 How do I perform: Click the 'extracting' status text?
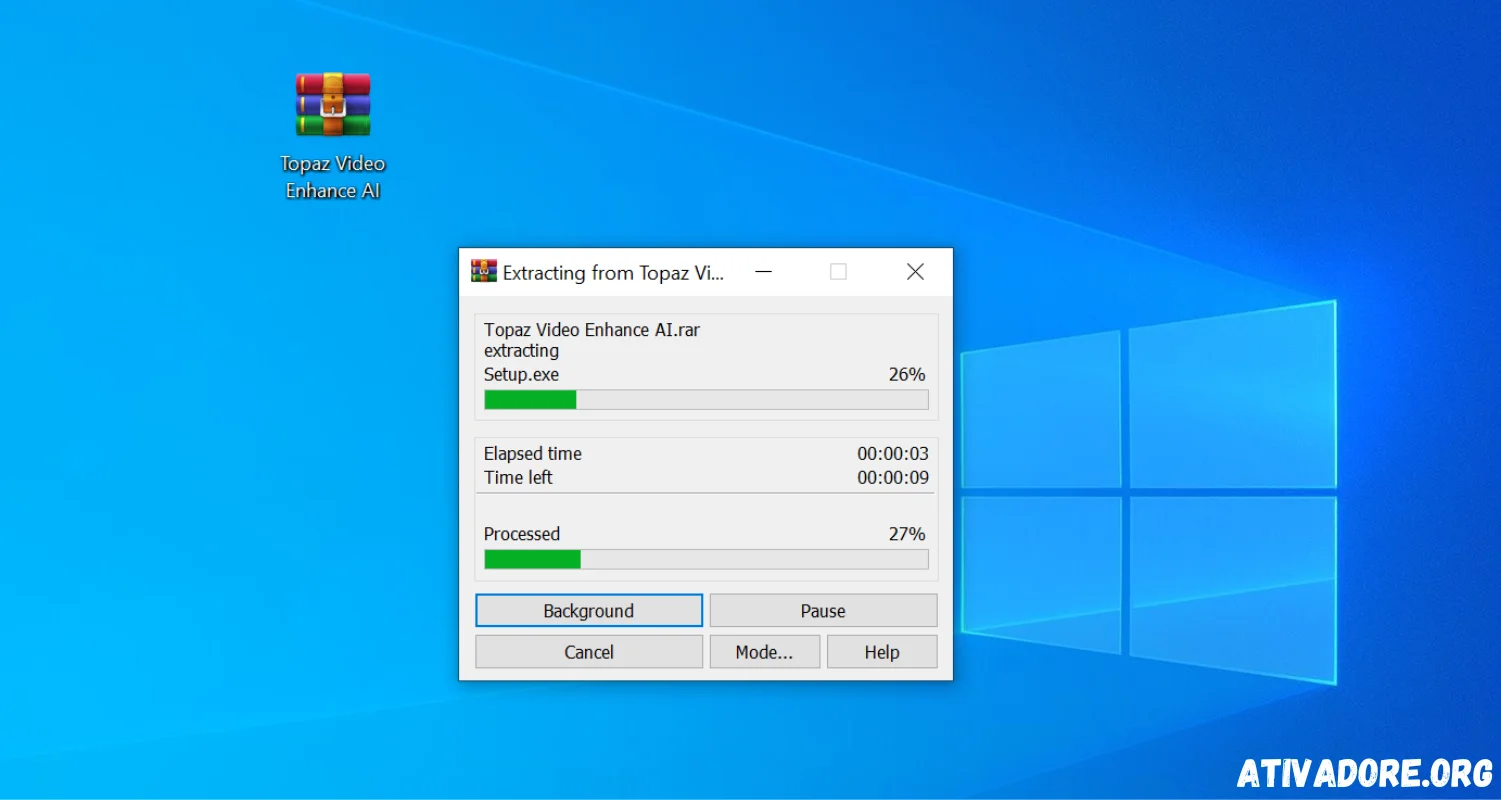coord(522,351)
